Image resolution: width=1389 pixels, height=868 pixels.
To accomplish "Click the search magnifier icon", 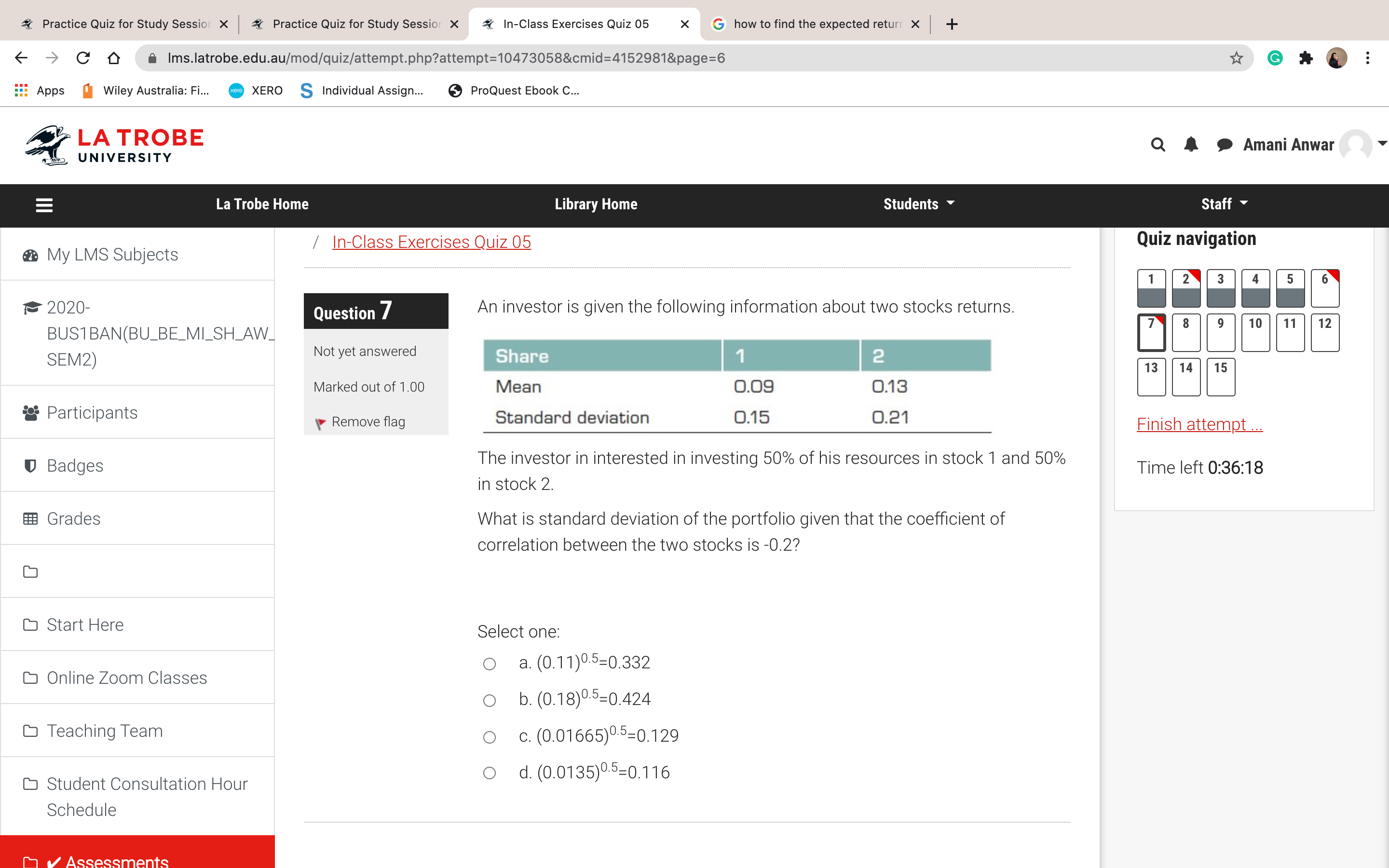I will (1157, 145).
